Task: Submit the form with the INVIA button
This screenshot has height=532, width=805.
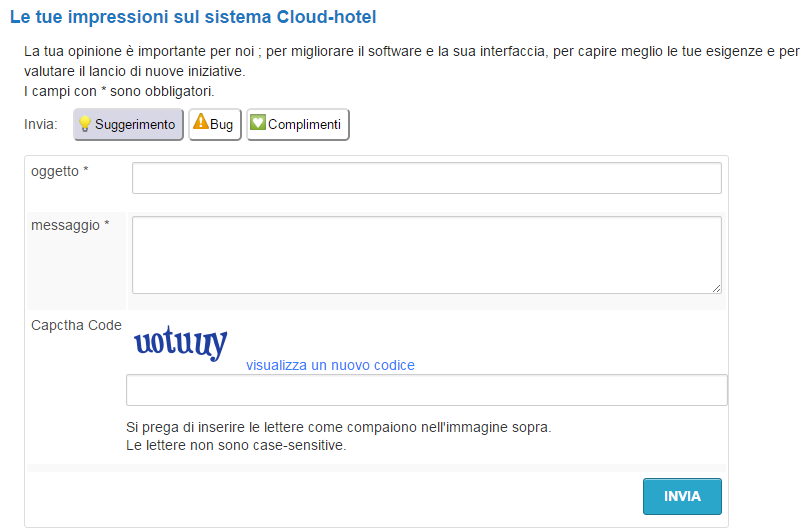Action: (682, 497)
